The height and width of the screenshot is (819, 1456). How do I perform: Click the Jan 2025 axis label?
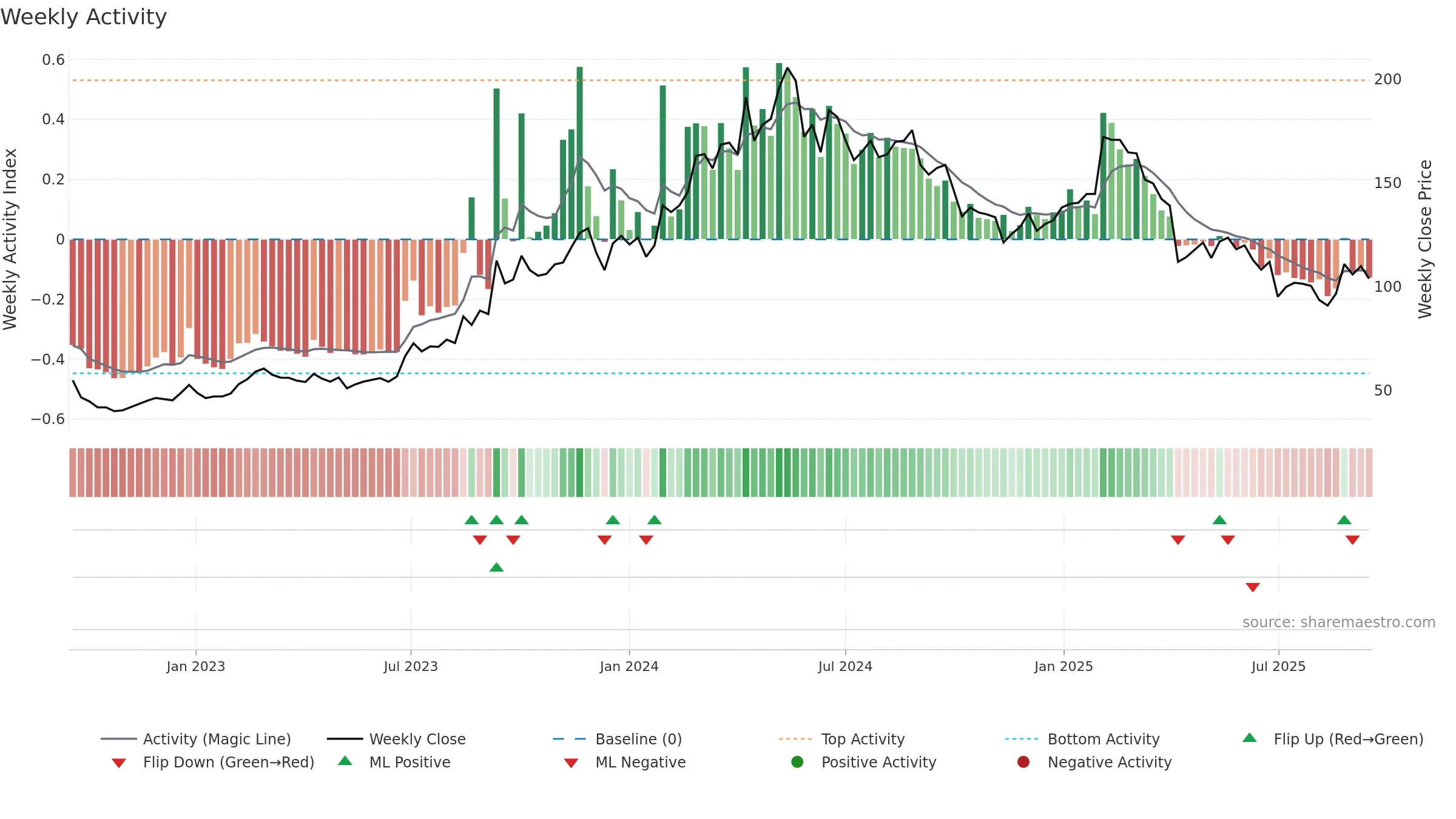(x=1063, y=666)
